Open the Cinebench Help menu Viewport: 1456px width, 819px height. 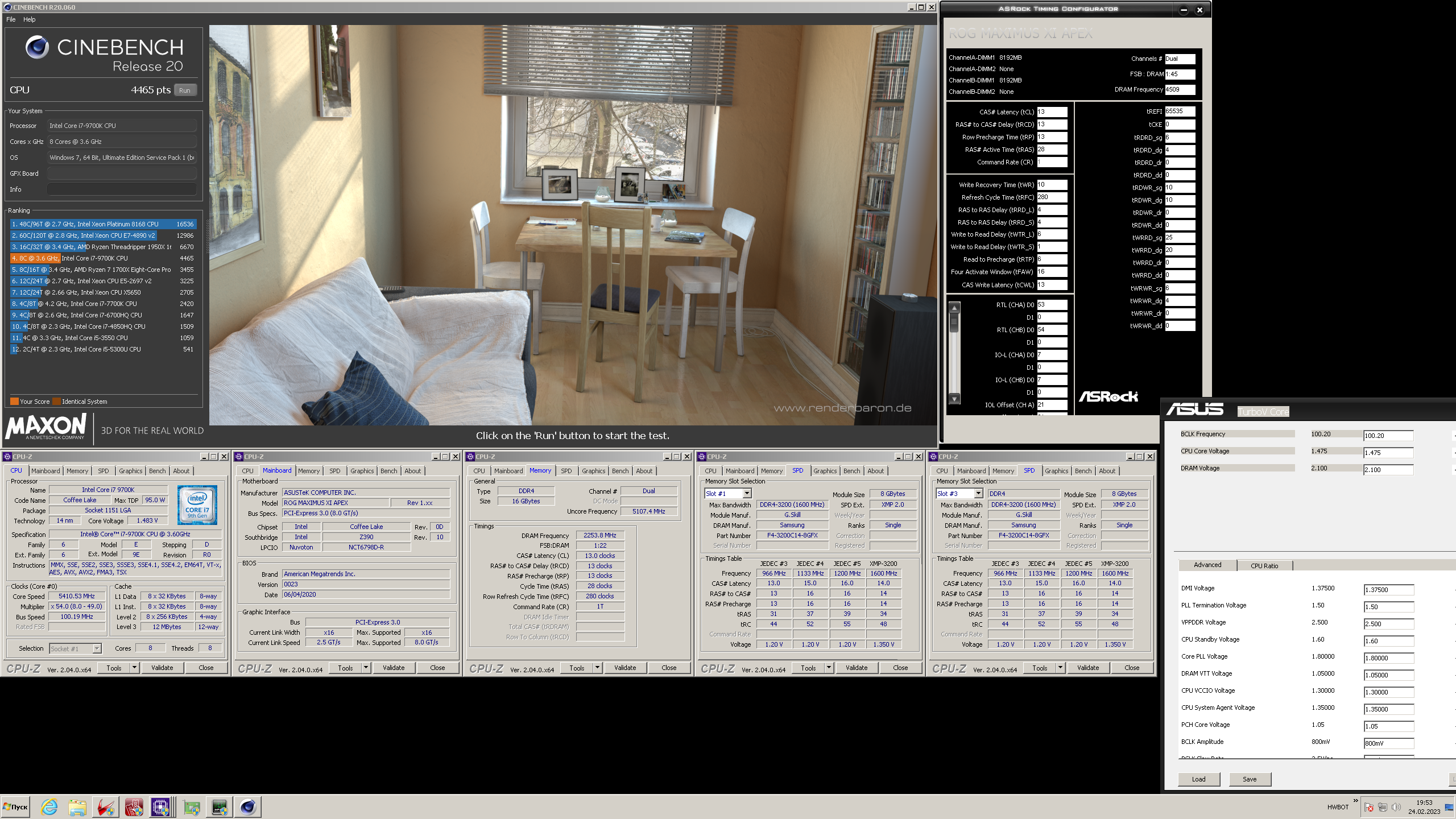tap(30, 19)
